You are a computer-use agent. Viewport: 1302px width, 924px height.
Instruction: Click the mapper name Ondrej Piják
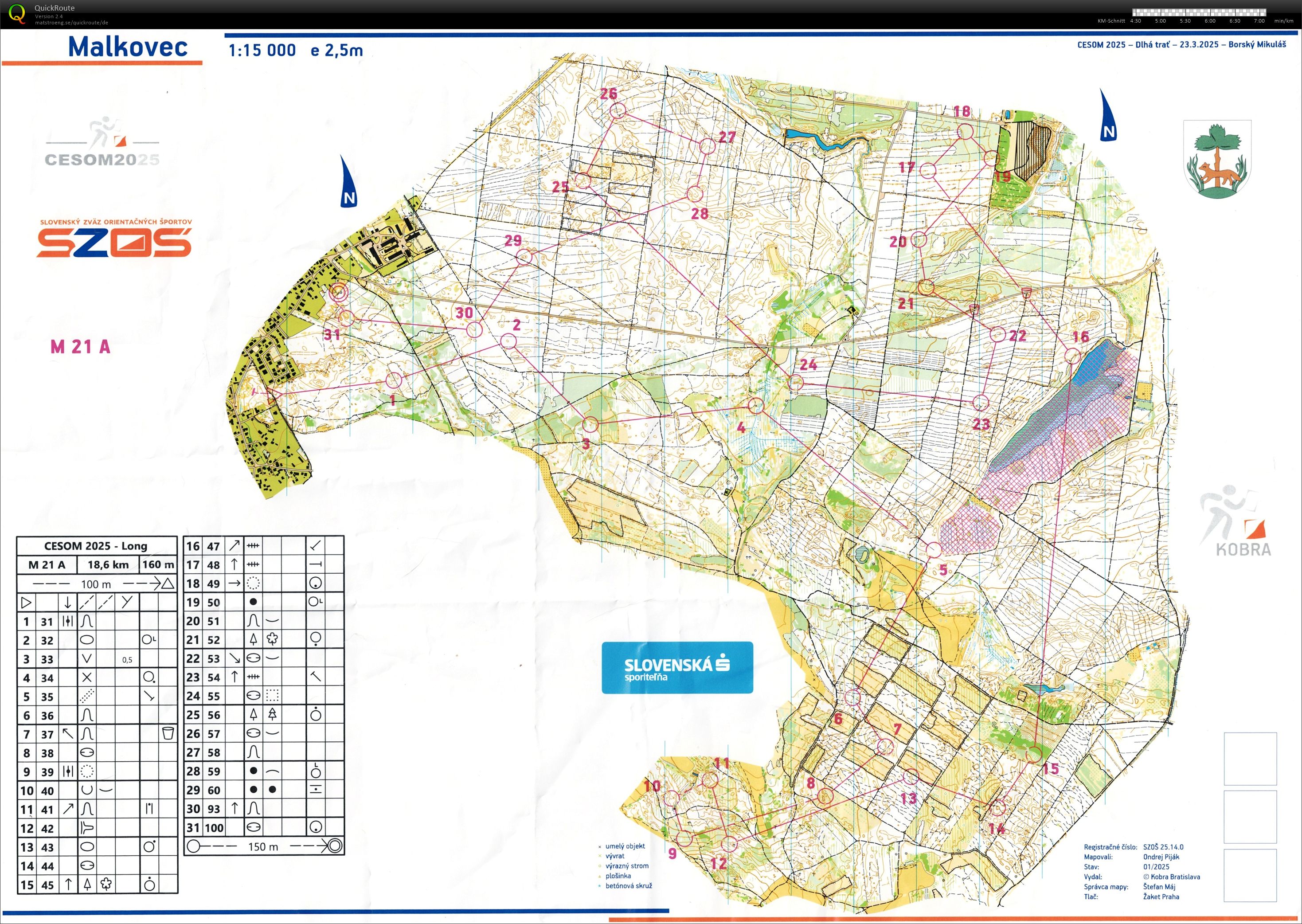(1161, 857)
